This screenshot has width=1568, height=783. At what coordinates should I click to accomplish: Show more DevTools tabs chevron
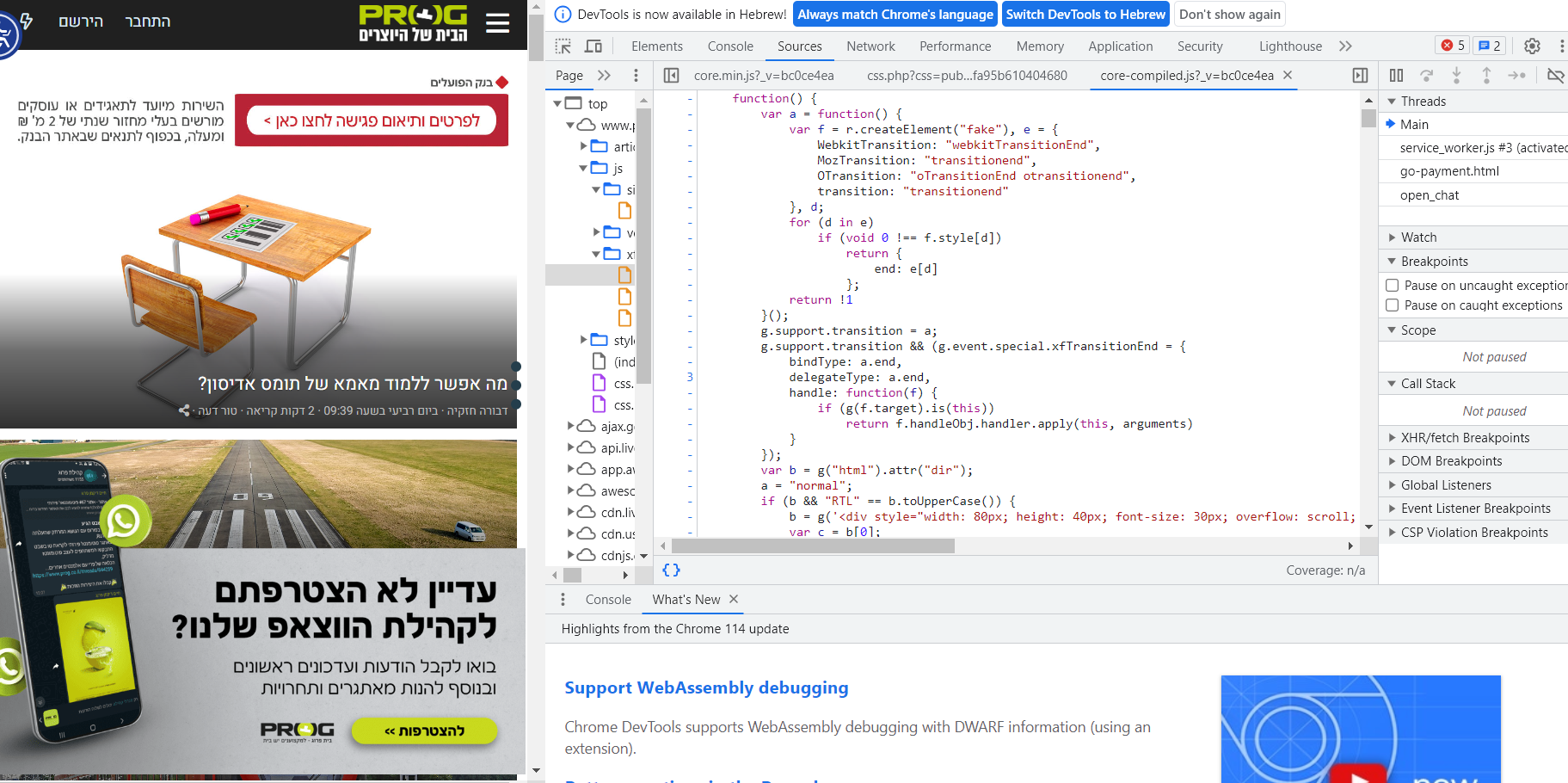coord(1345,46)
